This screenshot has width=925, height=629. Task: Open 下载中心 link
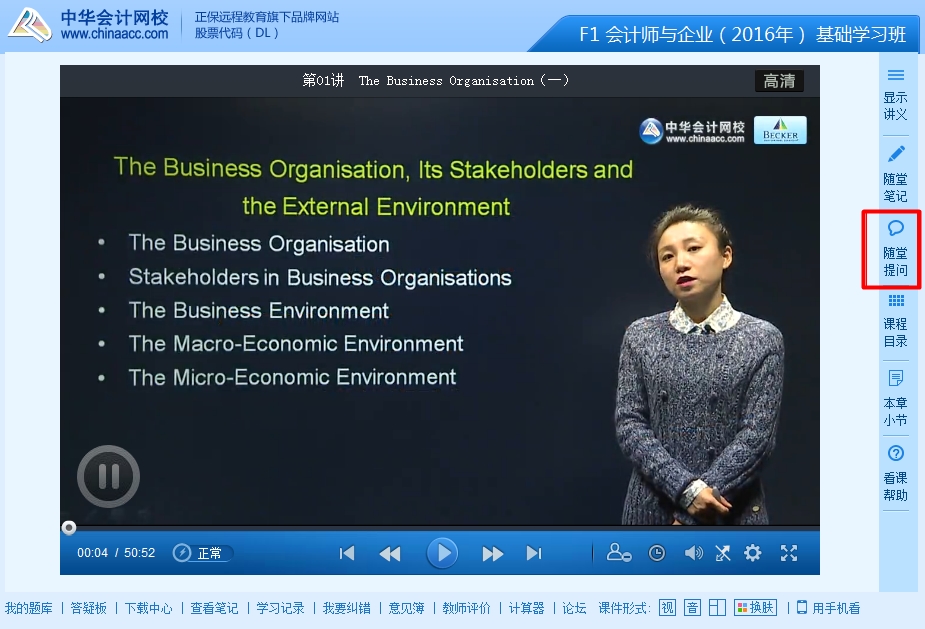coord(148,608)
